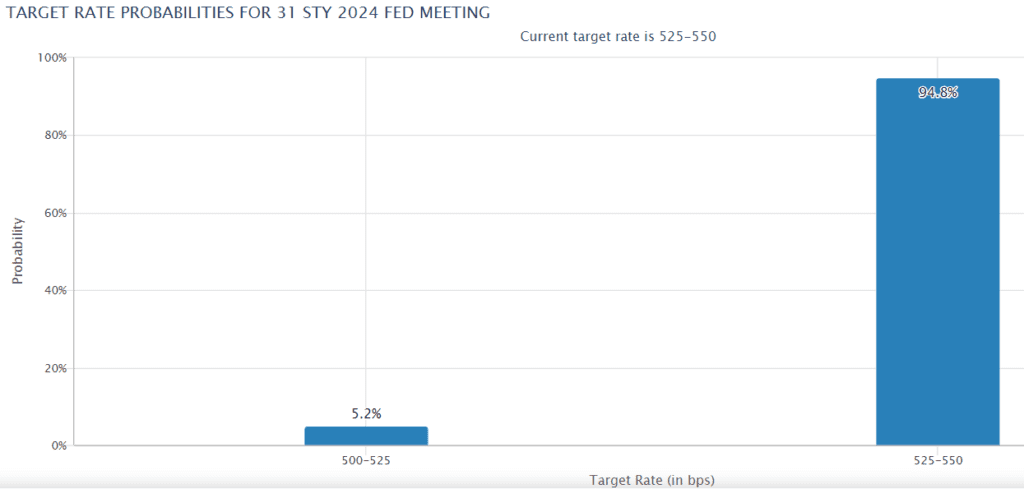Click the Current target rate subtitle

tap(618, 36)
